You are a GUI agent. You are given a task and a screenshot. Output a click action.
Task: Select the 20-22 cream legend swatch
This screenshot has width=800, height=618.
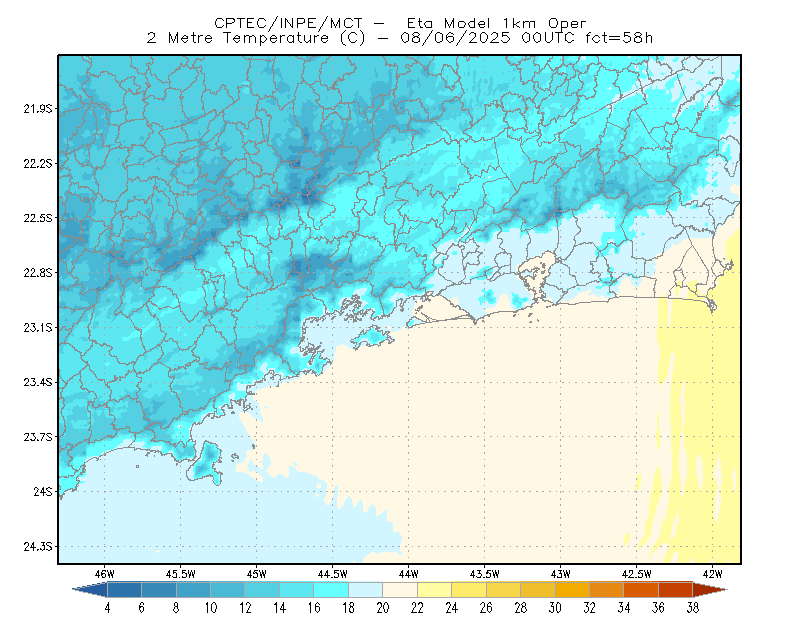(400, 590)
